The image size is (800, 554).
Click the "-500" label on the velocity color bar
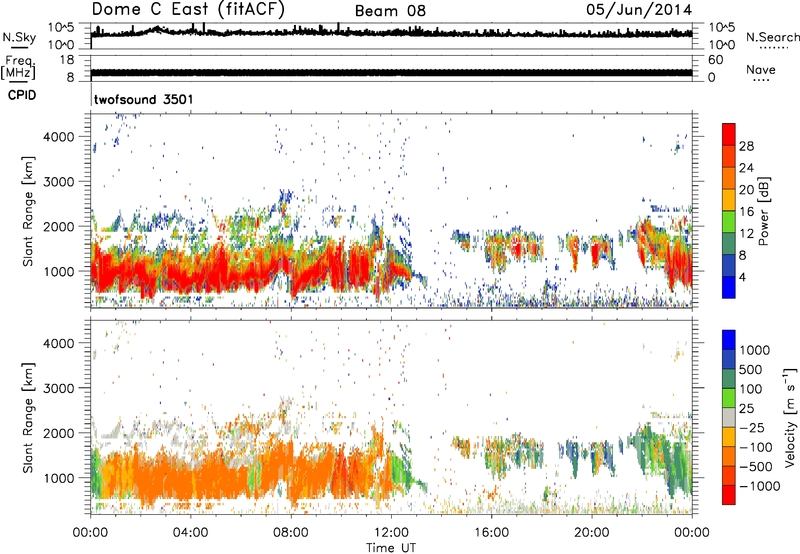tap(754, 466)
